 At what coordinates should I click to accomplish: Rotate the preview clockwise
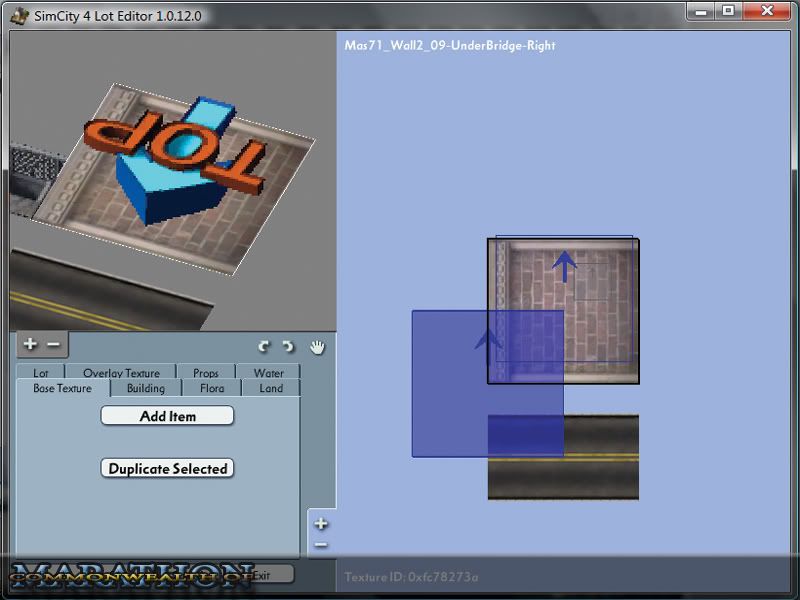288,347
